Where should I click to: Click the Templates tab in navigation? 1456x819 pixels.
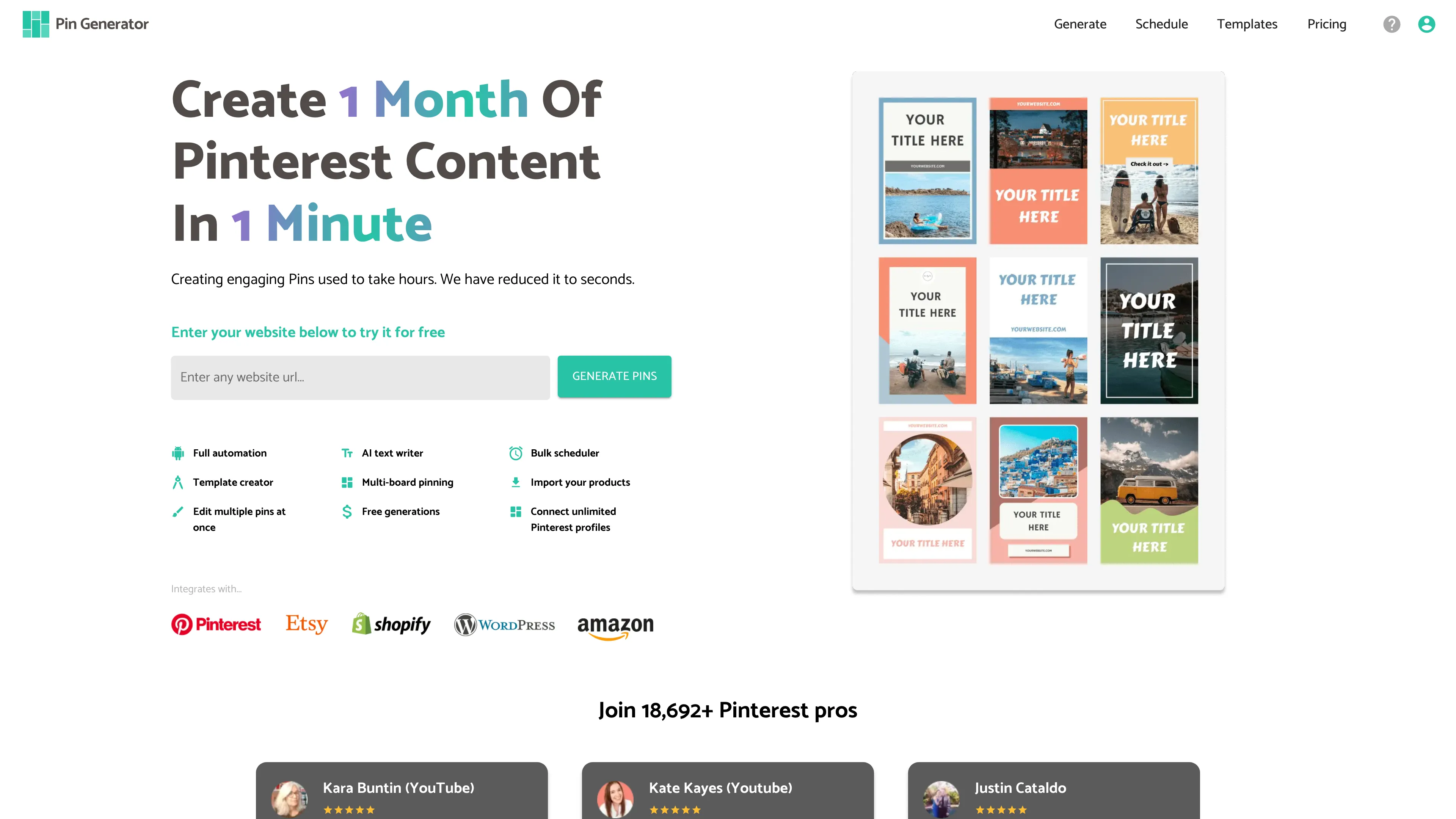(1246, 24)
